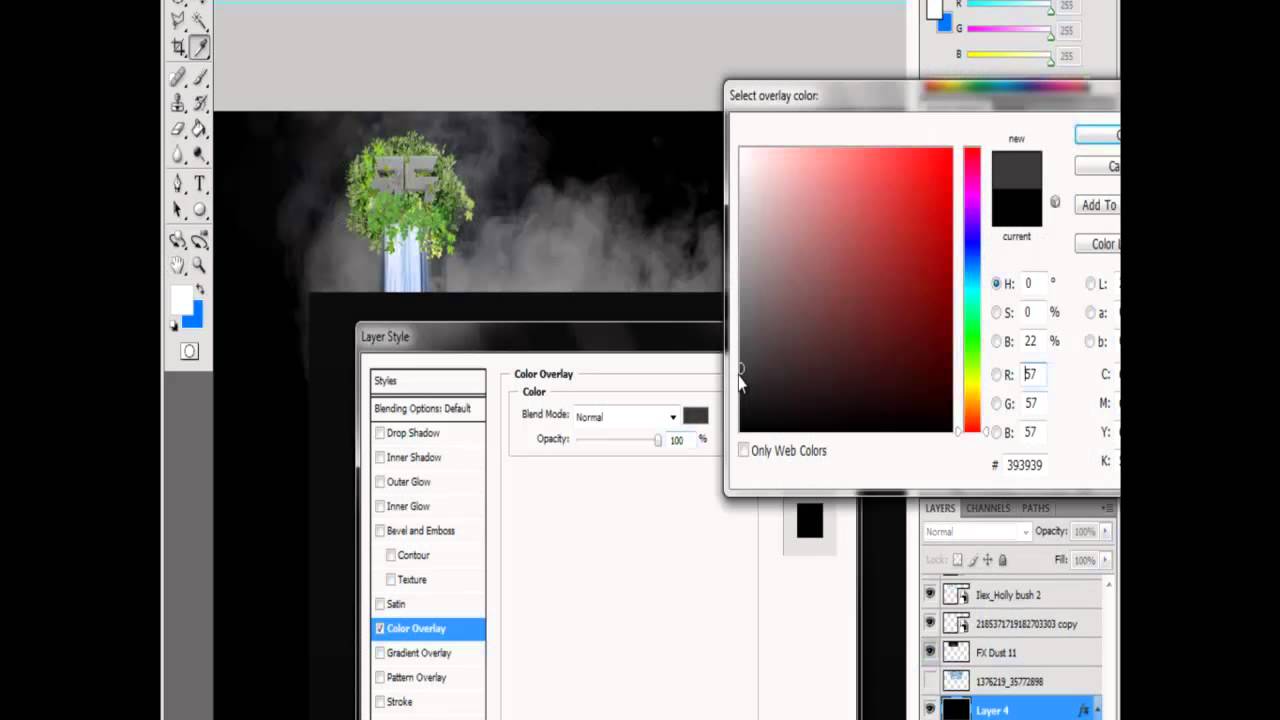
Task: Switch to the Channels tab
Action: click(x=987, y=508)
